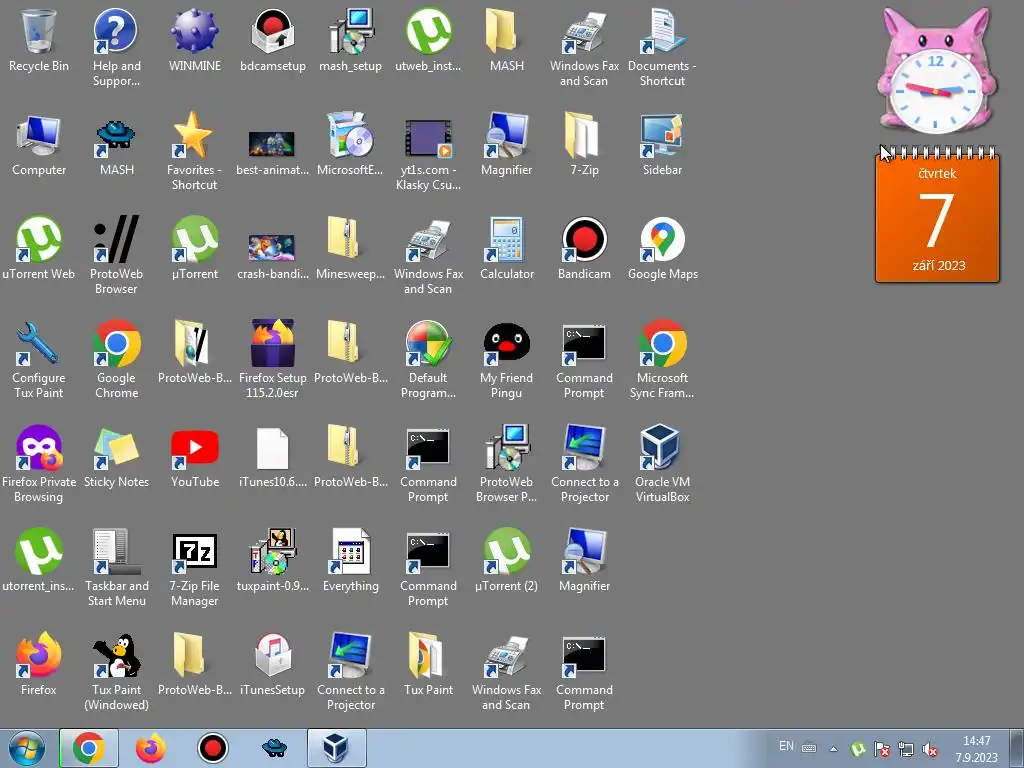1024x768 pixels.
Task: Open the Calculator shortcut
Action: (506, 249)
